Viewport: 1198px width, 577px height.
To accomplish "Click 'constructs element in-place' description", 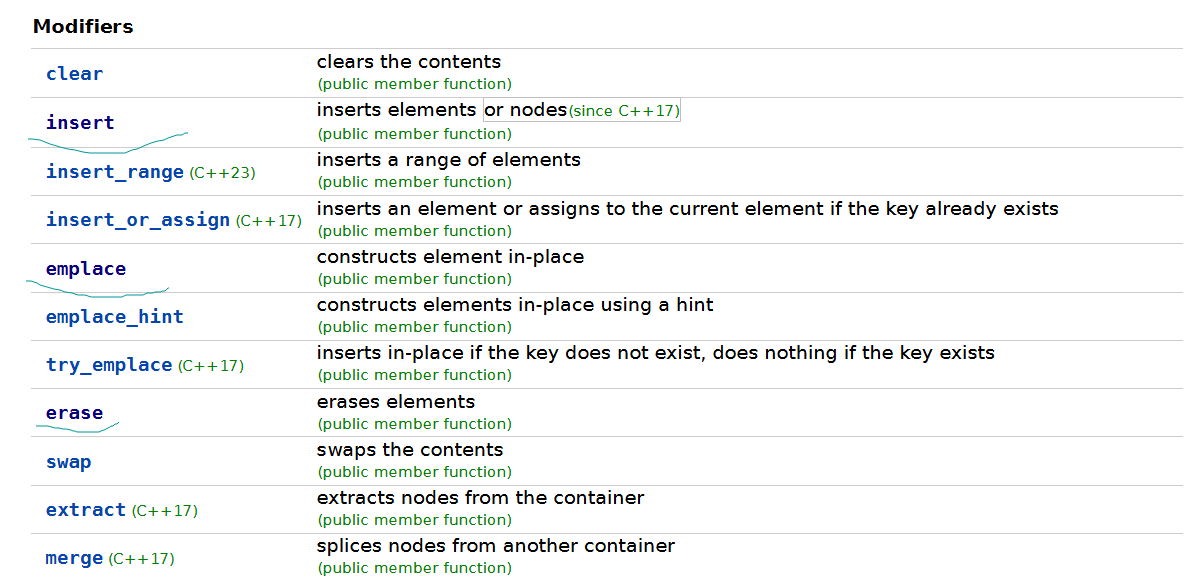I will tap(450, 257).
